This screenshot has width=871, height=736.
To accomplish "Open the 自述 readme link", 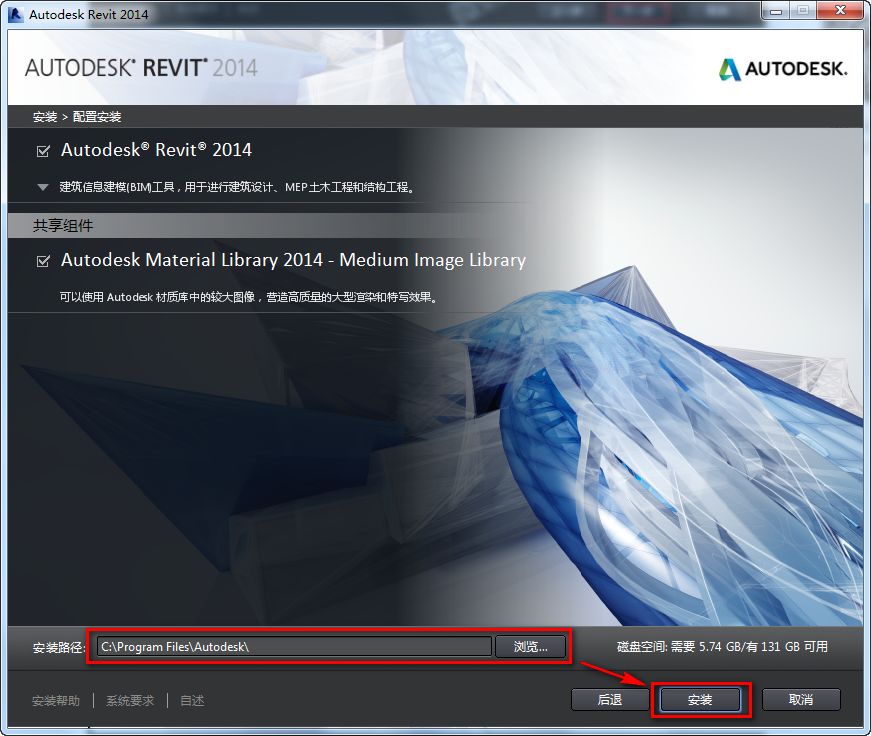I will (x=191, y=700).
